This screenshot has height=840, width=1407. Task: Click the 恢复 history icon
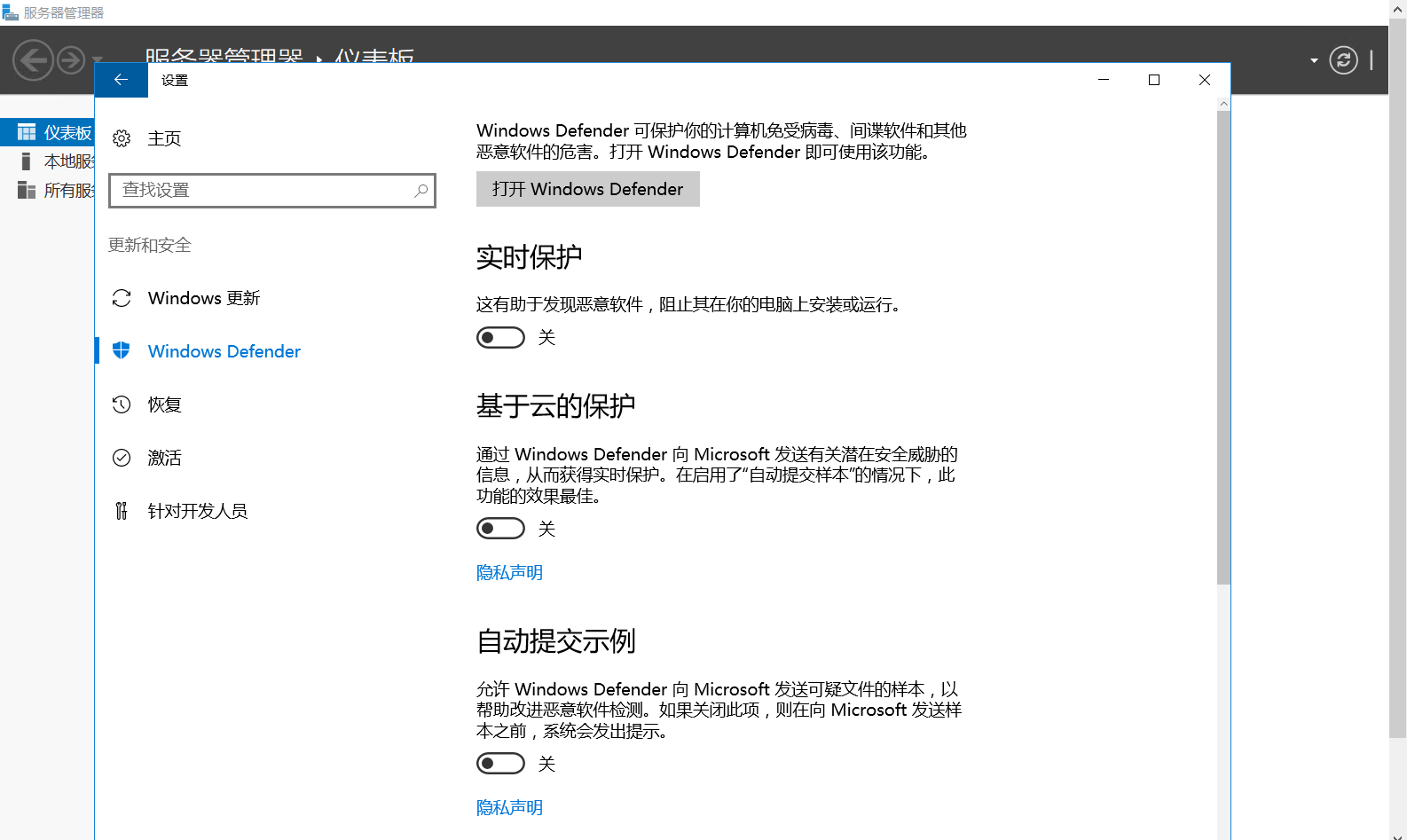click(x=122, y=404)
